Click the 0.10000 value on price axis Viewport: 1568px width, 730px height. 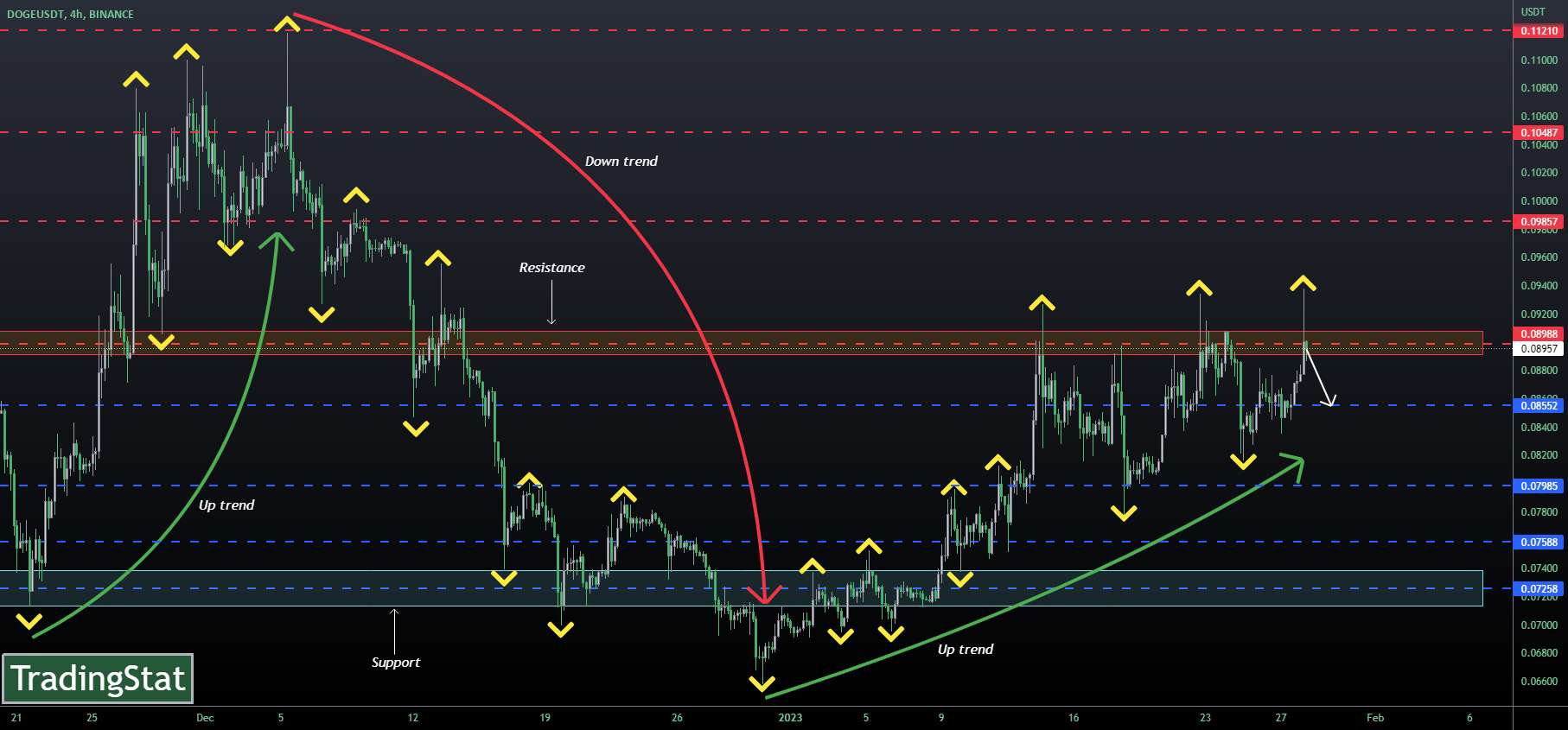tap(1539, 201)
